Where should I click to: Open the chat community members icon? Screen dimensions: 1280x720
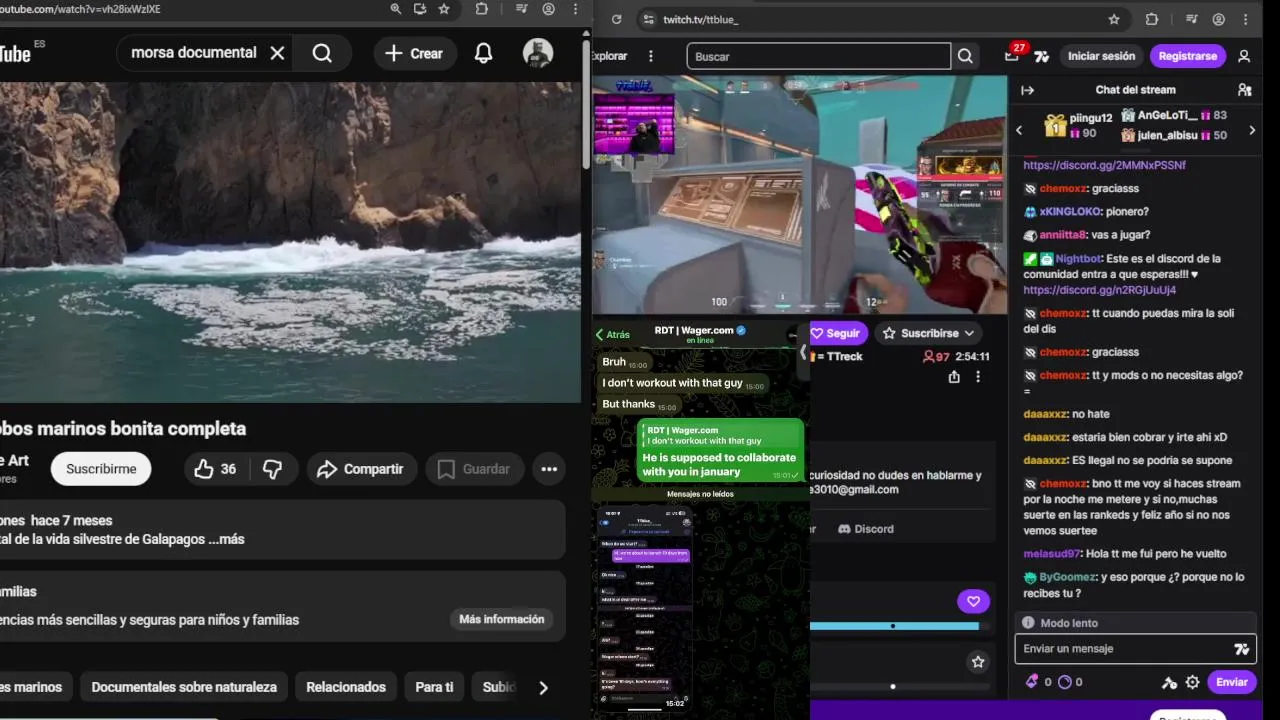(x=1244, y=90)
